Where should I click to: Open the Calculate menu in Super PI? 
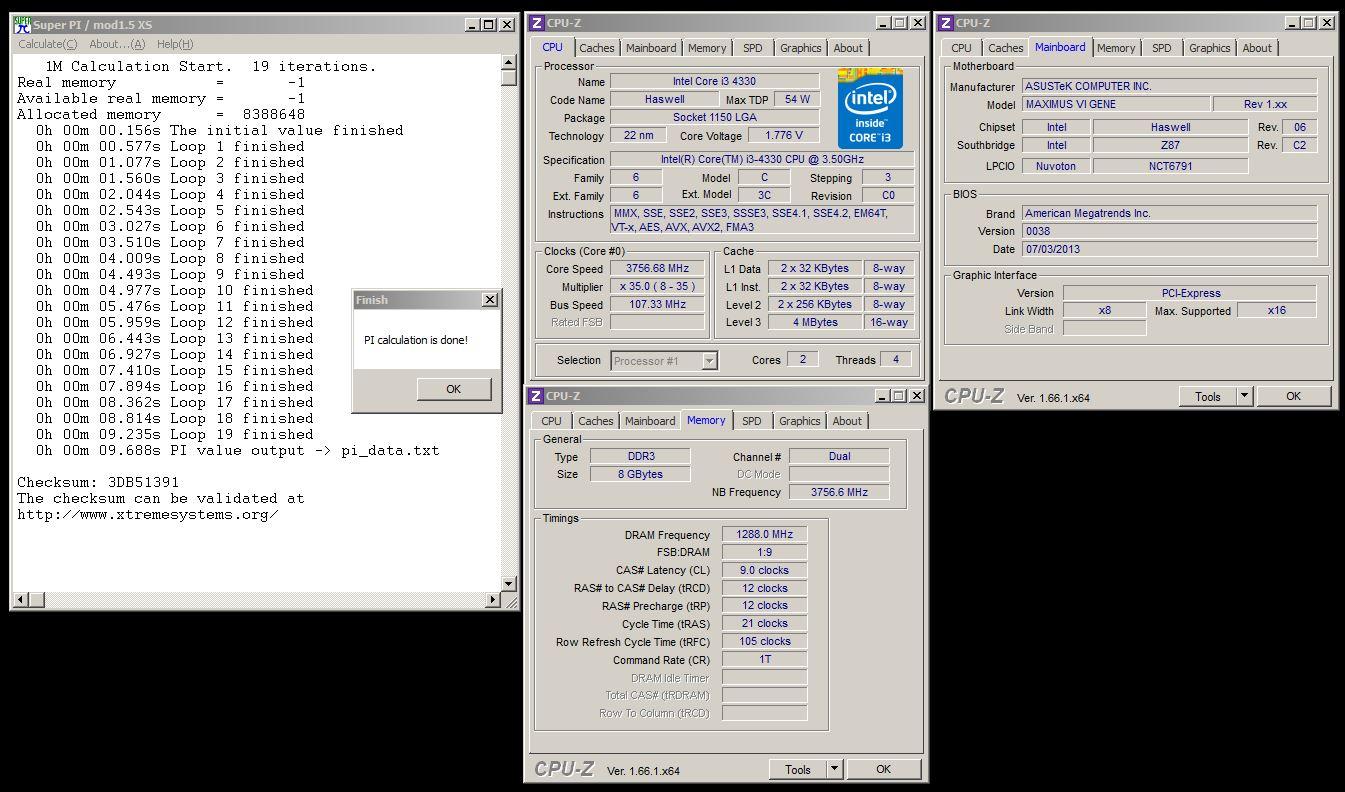[47, 44]
